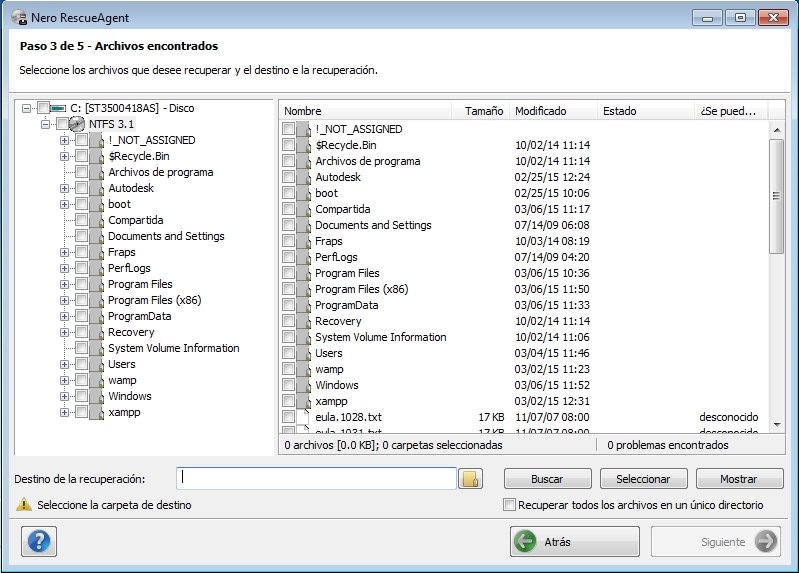Expand the Recovery tree folder
Viewport: 799px width, 573px height.
(x=64, y=332)
